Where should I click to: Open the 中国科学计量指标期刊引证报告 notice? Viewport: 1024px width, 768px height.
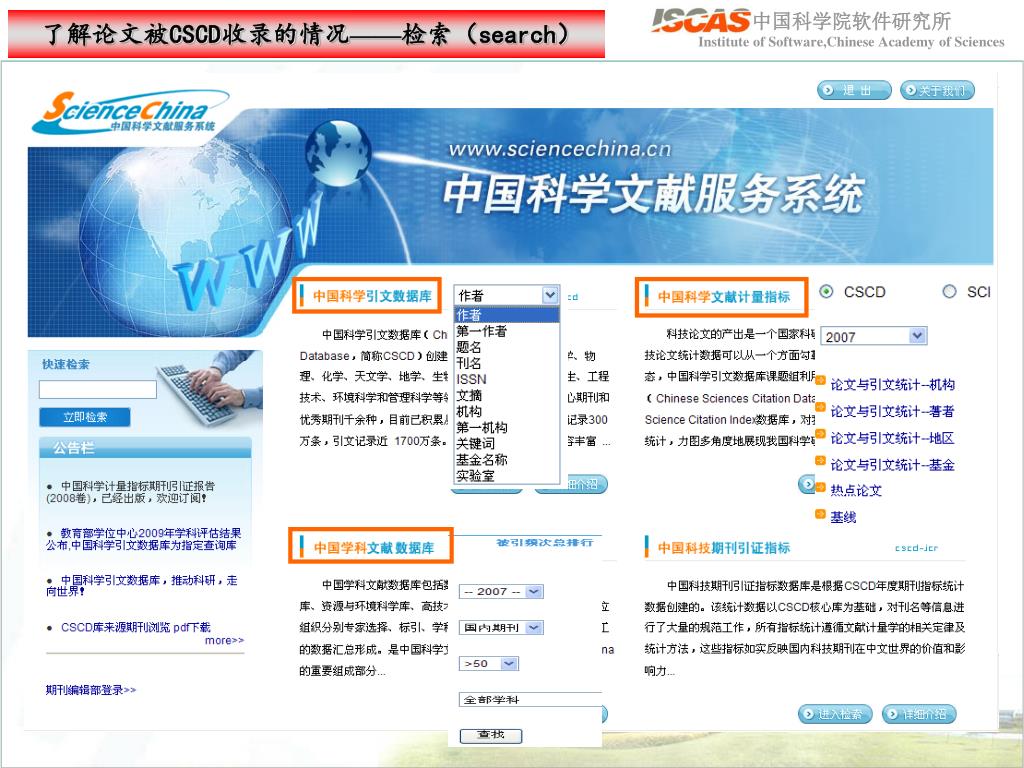coord(131,492)
